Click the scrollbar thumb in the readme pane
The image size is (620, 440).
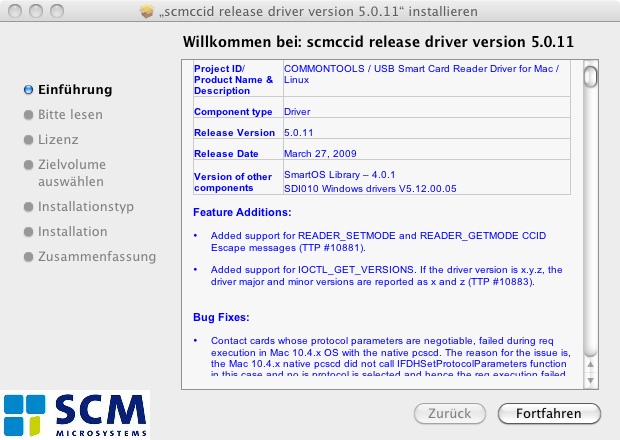(x=591, y=77)
